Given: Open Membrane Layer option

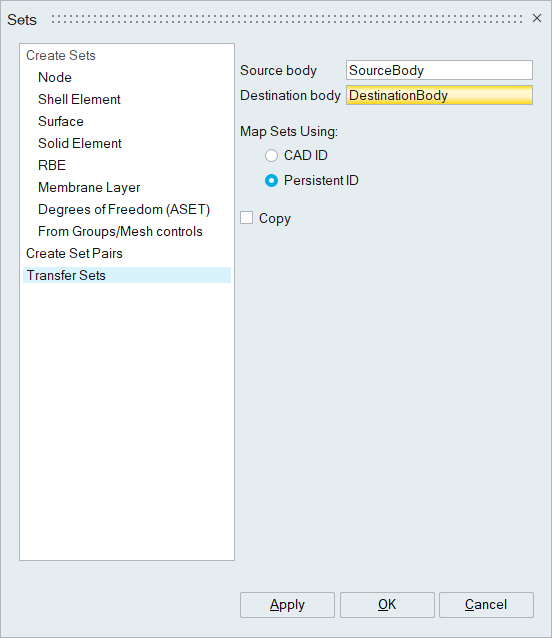Looking at the screenshot, I should pos(89,187).
